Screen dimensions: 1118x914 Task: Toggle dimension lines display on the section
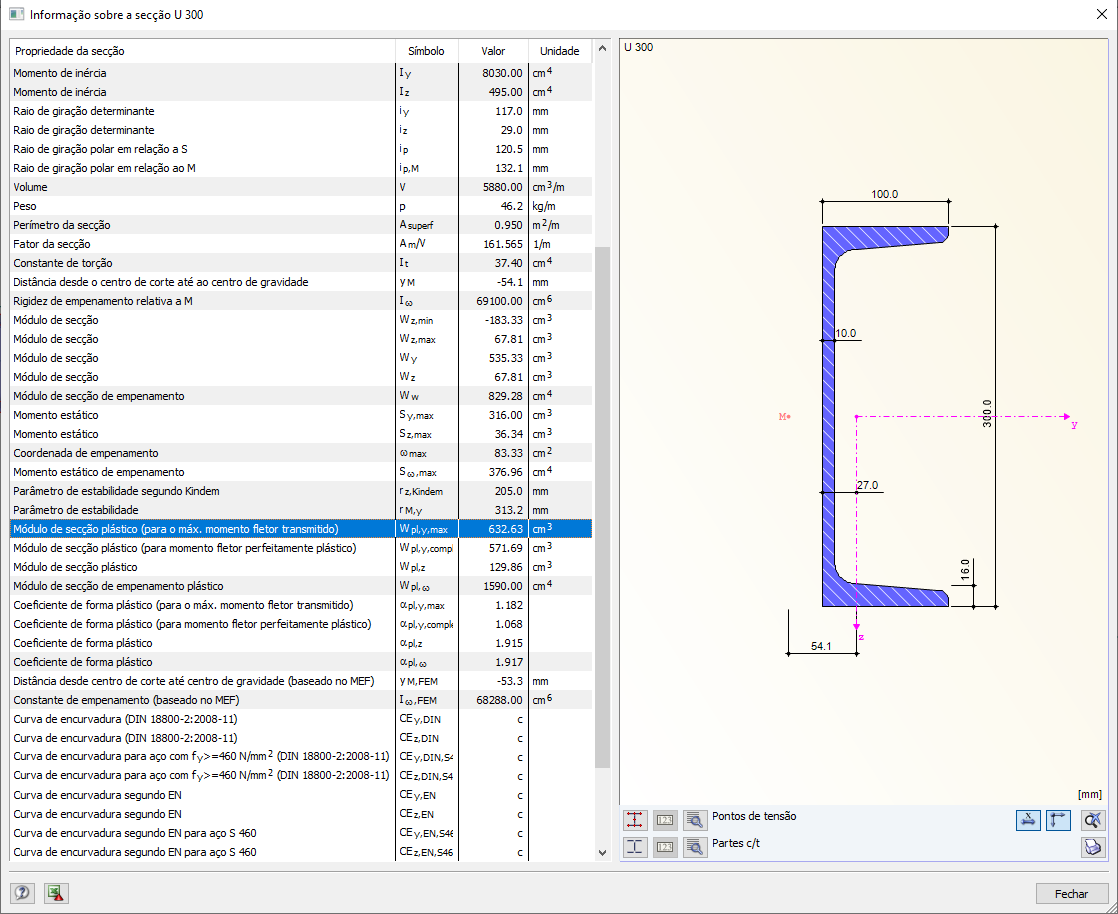[1027, 820]
